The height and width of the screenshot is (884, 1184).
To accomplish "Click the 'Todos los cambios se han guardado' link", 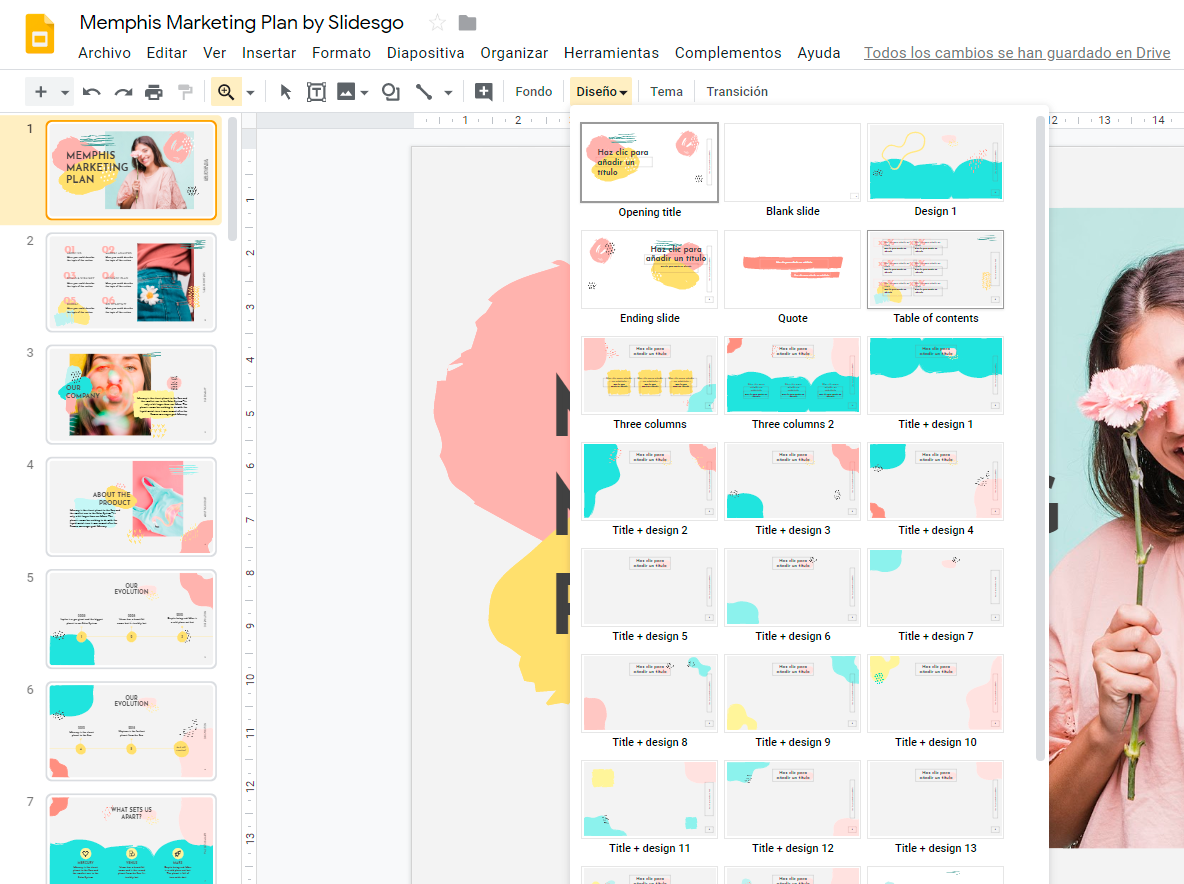I will point(1017,53).
